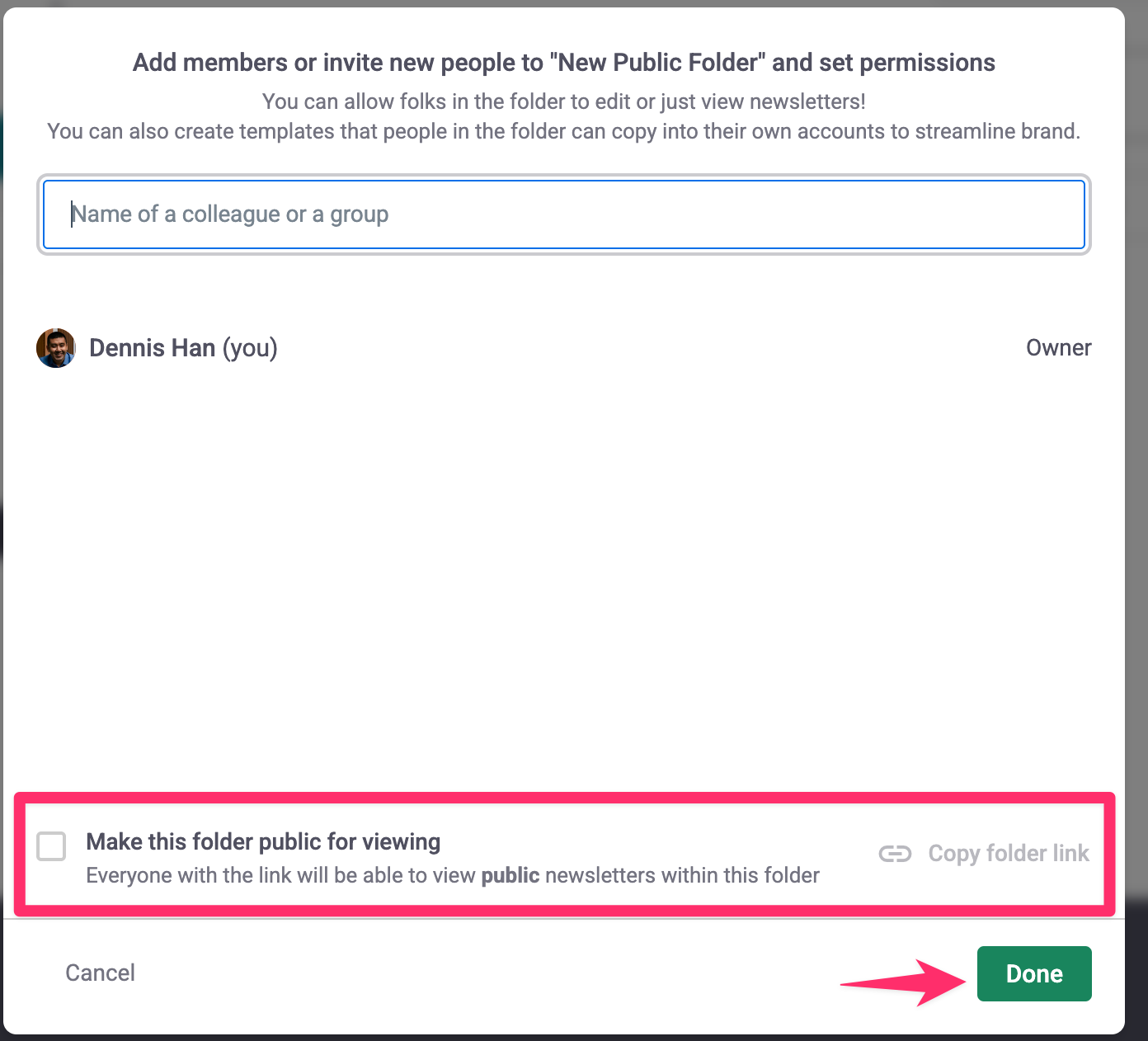The height and width of the screenshot is (1041, 1148).
Task: Focus the colleague or group name field
Action: pyautogui.click(x=564, y=214)
